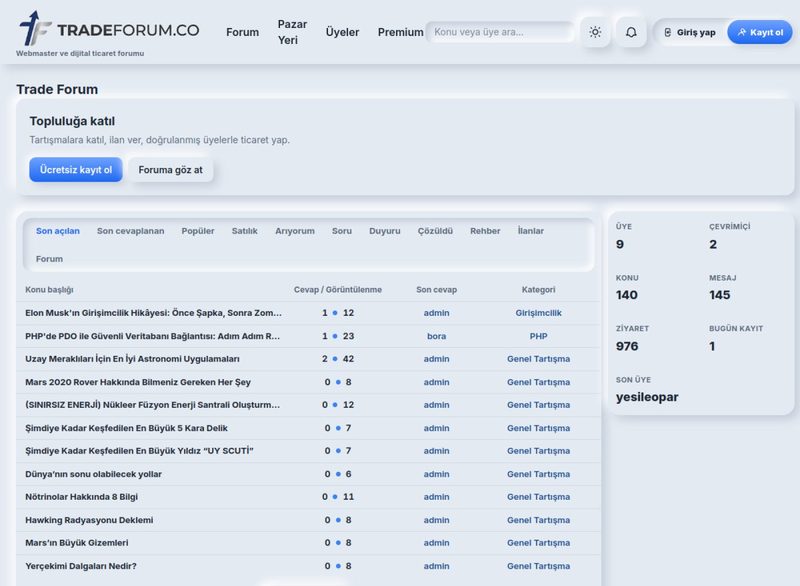Click the Kayıt ol register button
Viewport: 800px width, 586px height.
(760, 32)
